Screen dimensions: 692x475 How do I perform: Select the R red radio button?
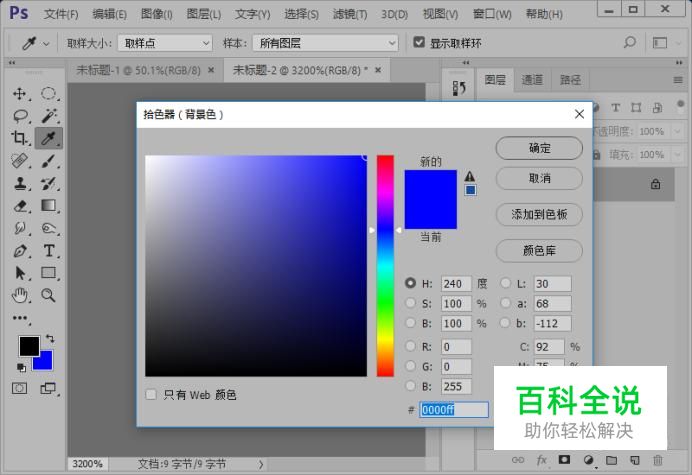point(410,346)
